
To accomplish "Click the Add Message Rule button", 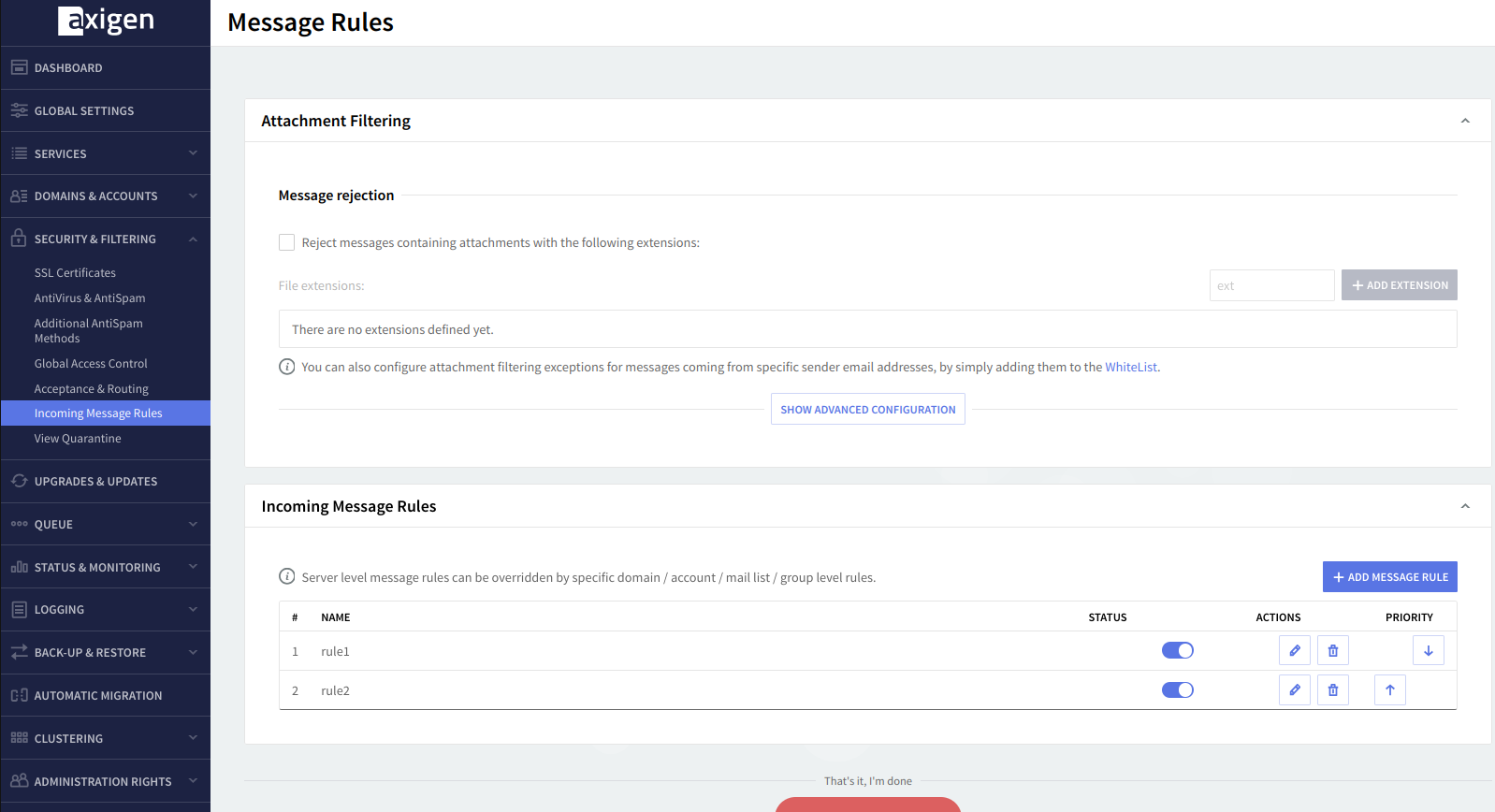I will pyautogui.click(x=1389, y=577).
